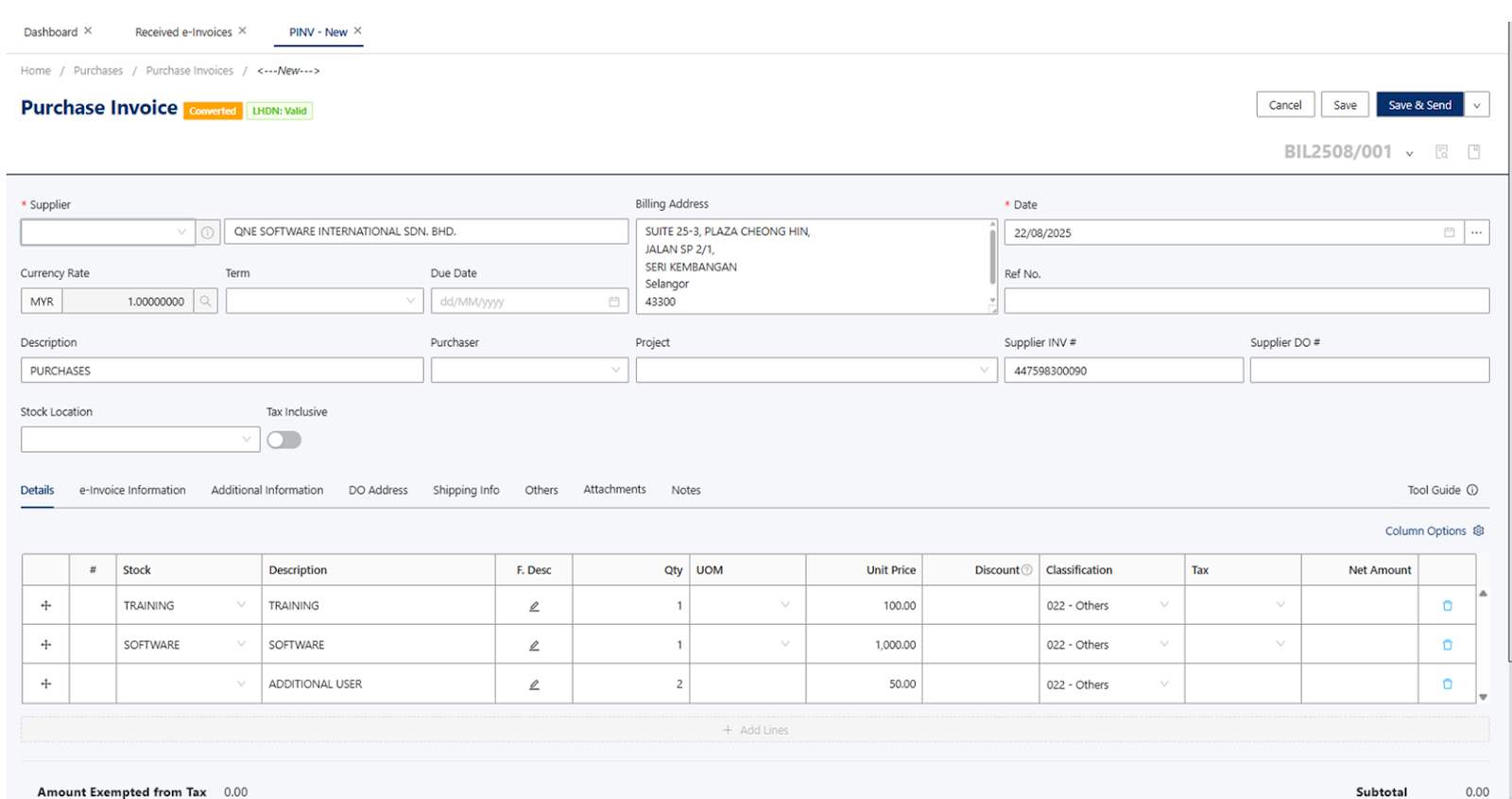Click the move handle of ADDITIONAL USER row
This screenshot has height=799, width=1512.
click(x=45, y=684)
